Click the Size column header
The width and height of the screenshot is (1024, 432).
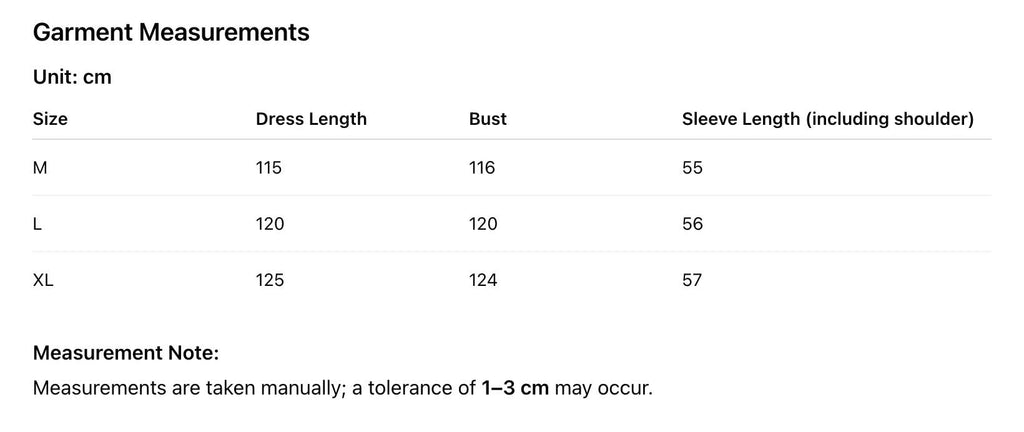(50, 119)
